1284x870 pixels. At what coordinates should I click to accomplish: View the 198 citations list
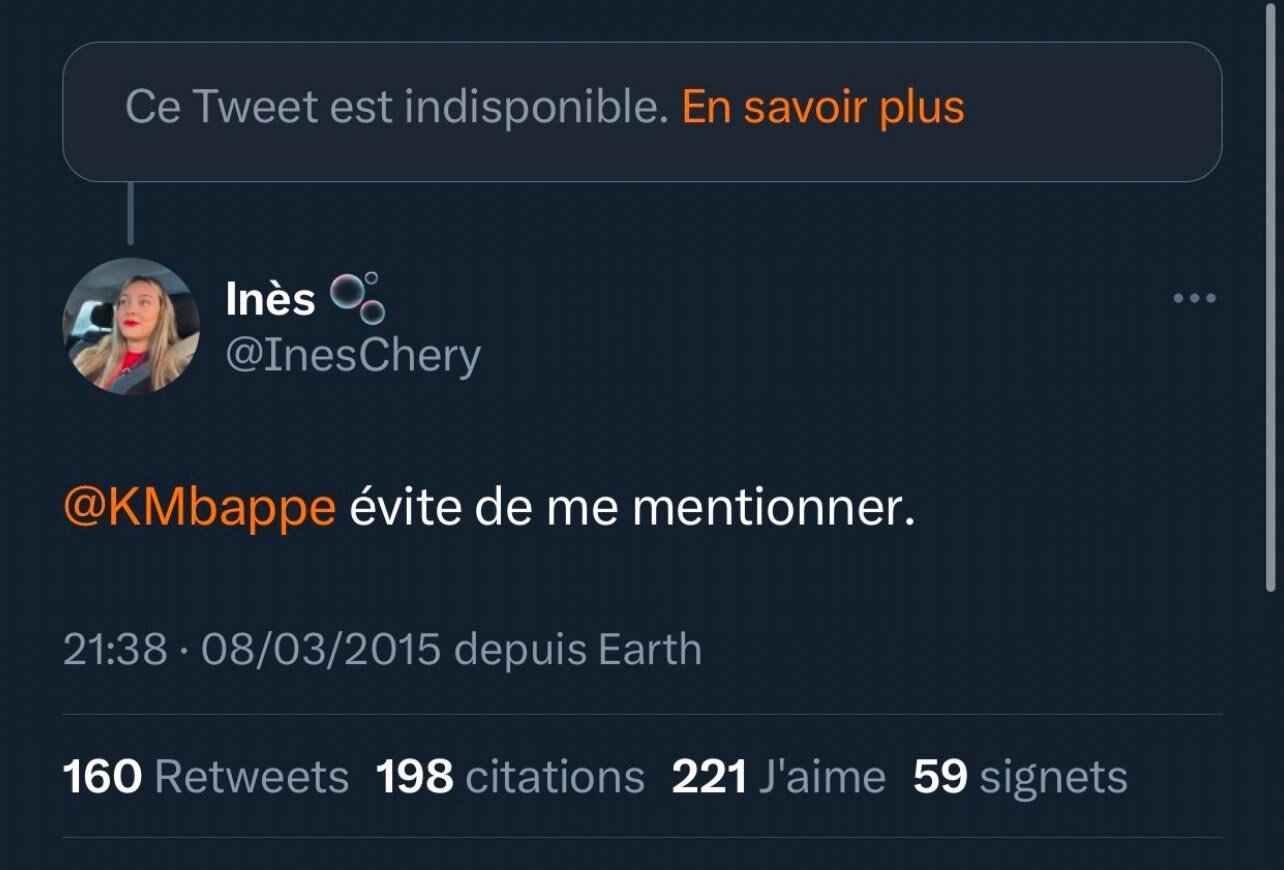[x=510, y=777]
